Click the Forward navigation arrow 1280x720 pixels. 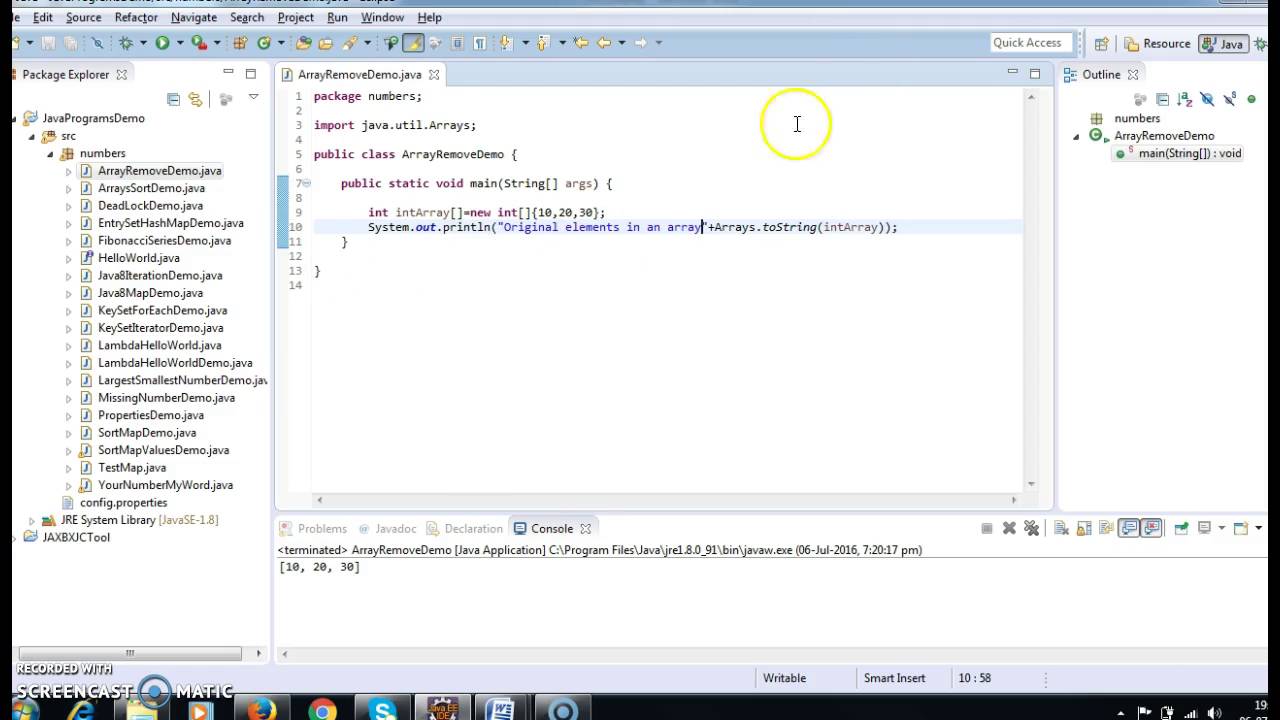click(641, 43)
